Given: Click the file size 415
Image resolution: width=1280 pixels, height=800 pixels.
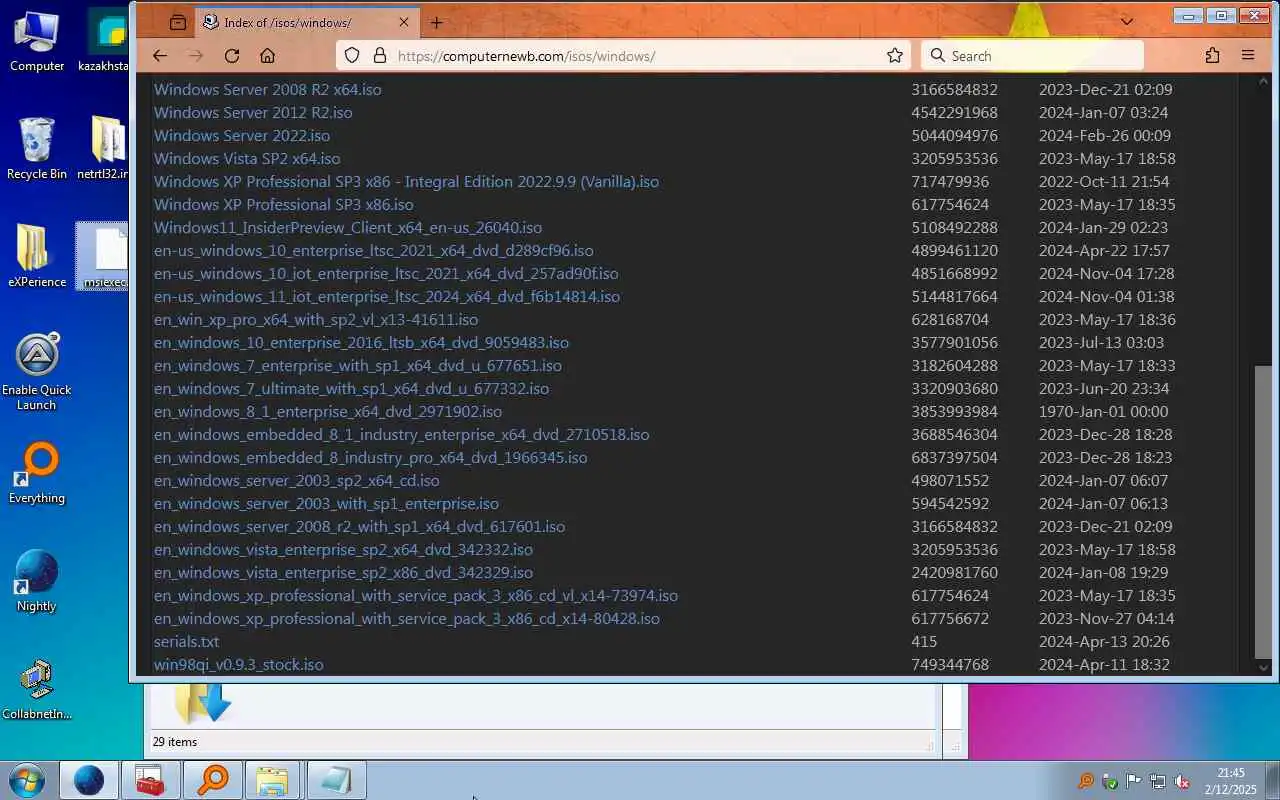Looking at the screenshot, I should tap(924, 641).
